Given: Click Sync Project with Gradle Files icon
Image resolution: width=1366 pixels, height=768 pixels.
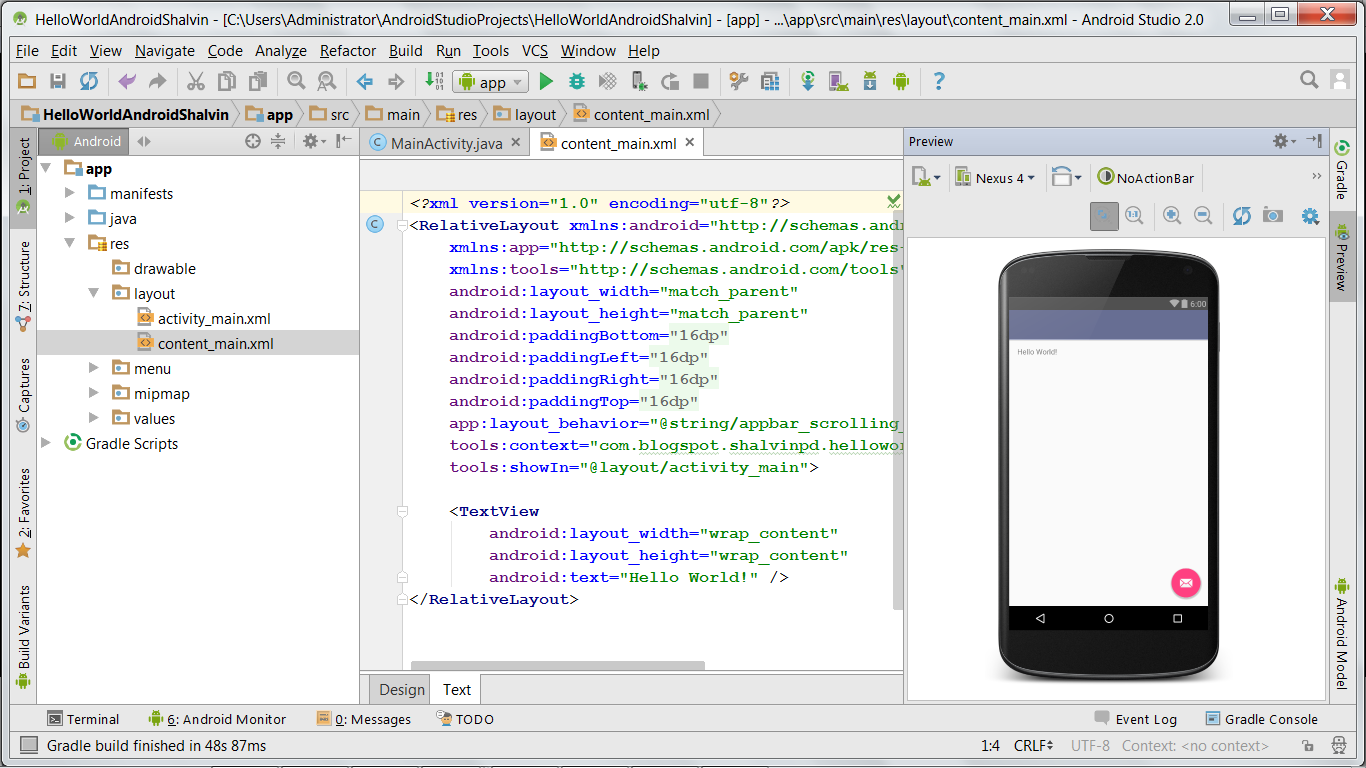Looking at the screenshot, I should 808,82.
